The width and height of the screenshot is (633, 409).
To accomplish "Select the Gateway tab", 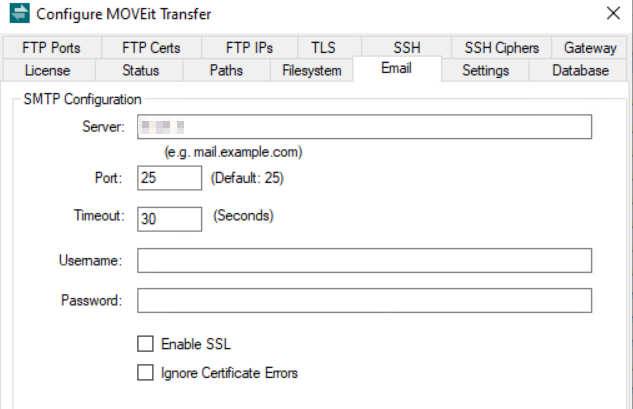I will [590, 48].
